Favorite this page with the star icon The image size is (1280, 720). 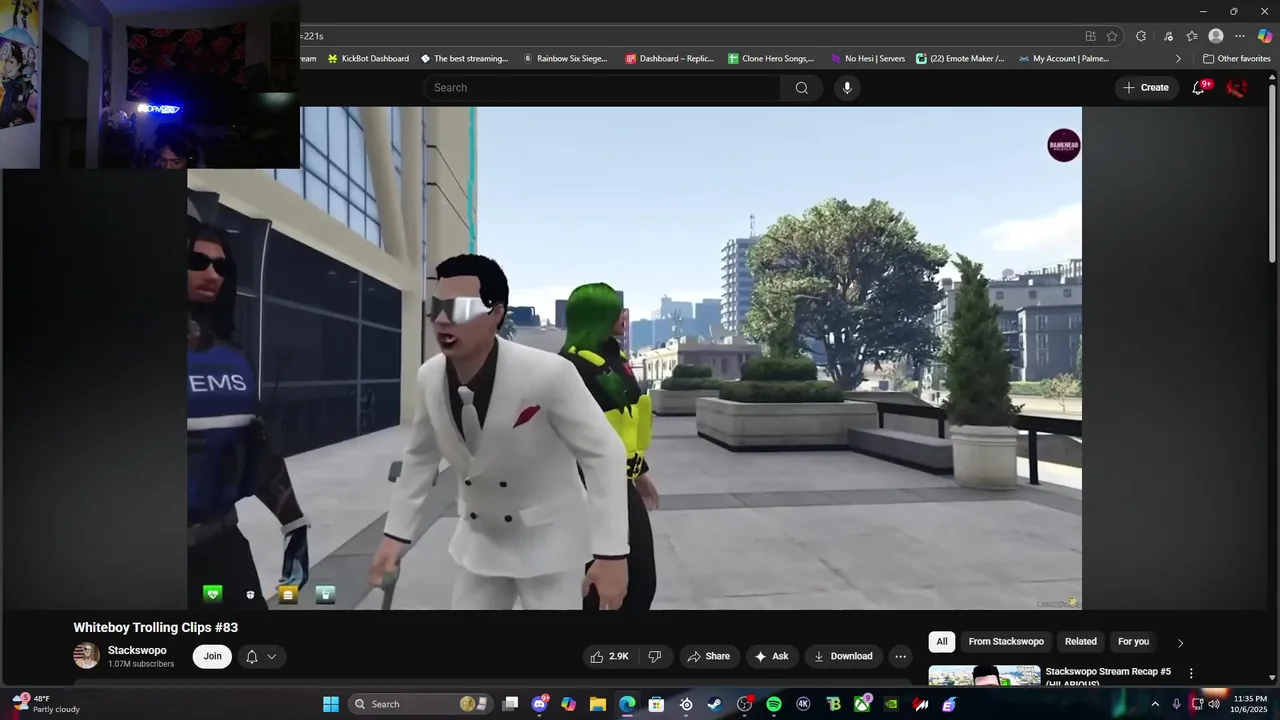tap(1112, 36)
